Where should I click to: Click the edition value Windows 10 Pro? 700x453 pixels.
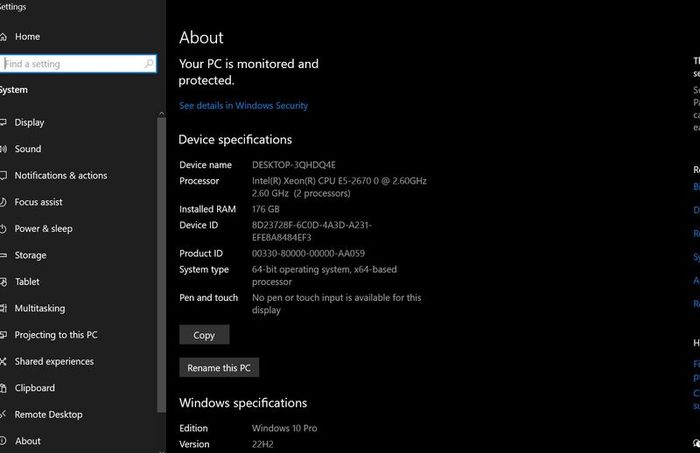(x=284, y=428)
